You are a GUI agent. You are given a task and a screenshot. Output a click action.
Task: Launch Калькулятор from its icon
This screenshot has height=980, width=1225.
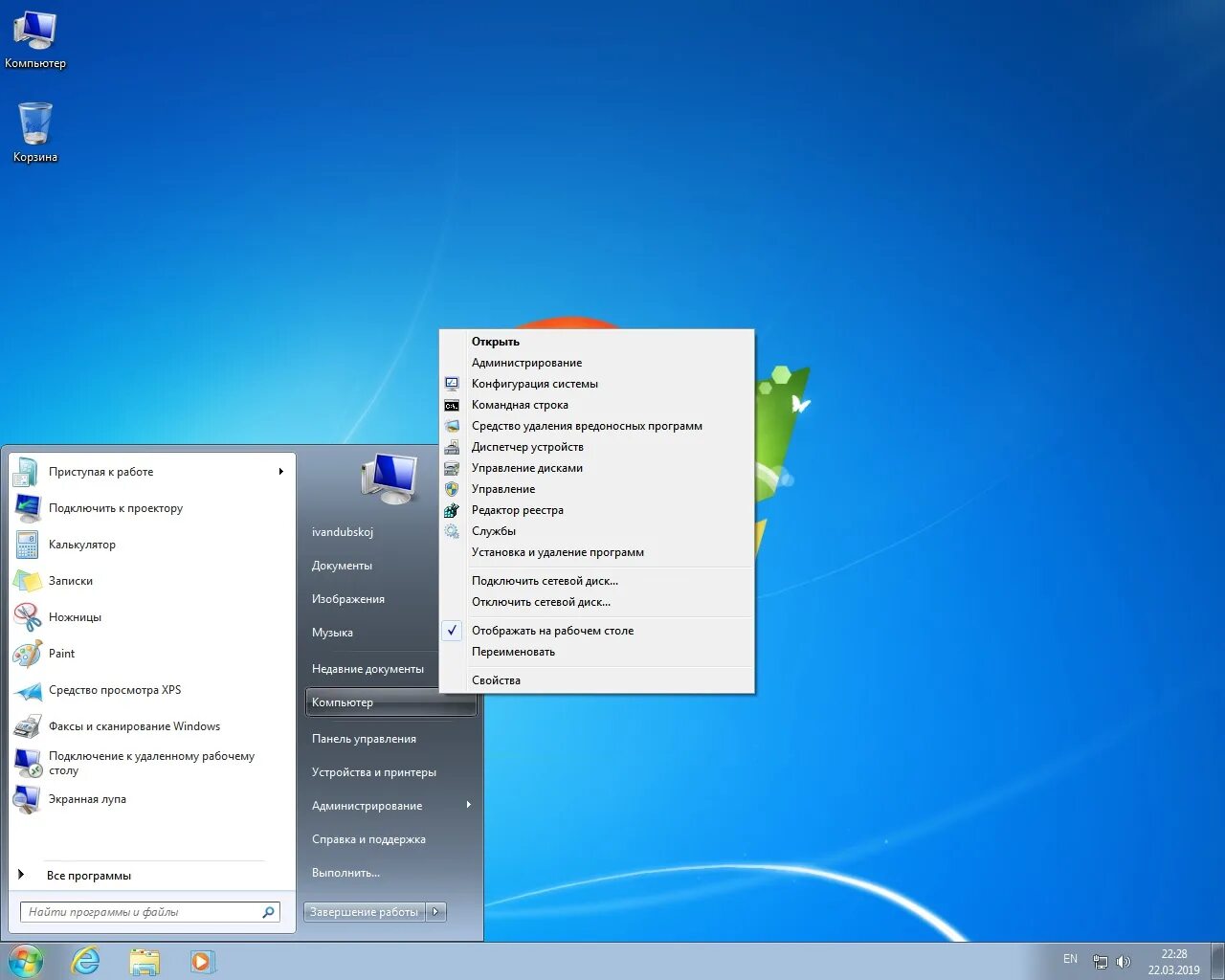(x=27, y=545)
